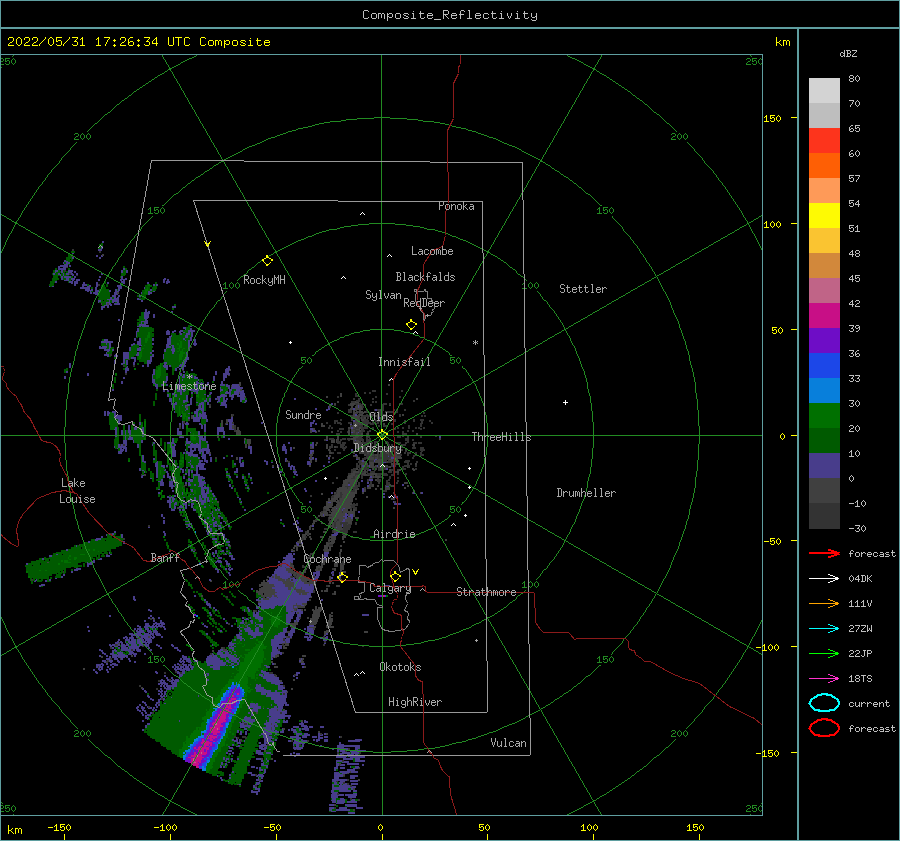900x841 pixels.
Task: Click the red forecast ellipse in legend
Action: [x=824, y=728]
